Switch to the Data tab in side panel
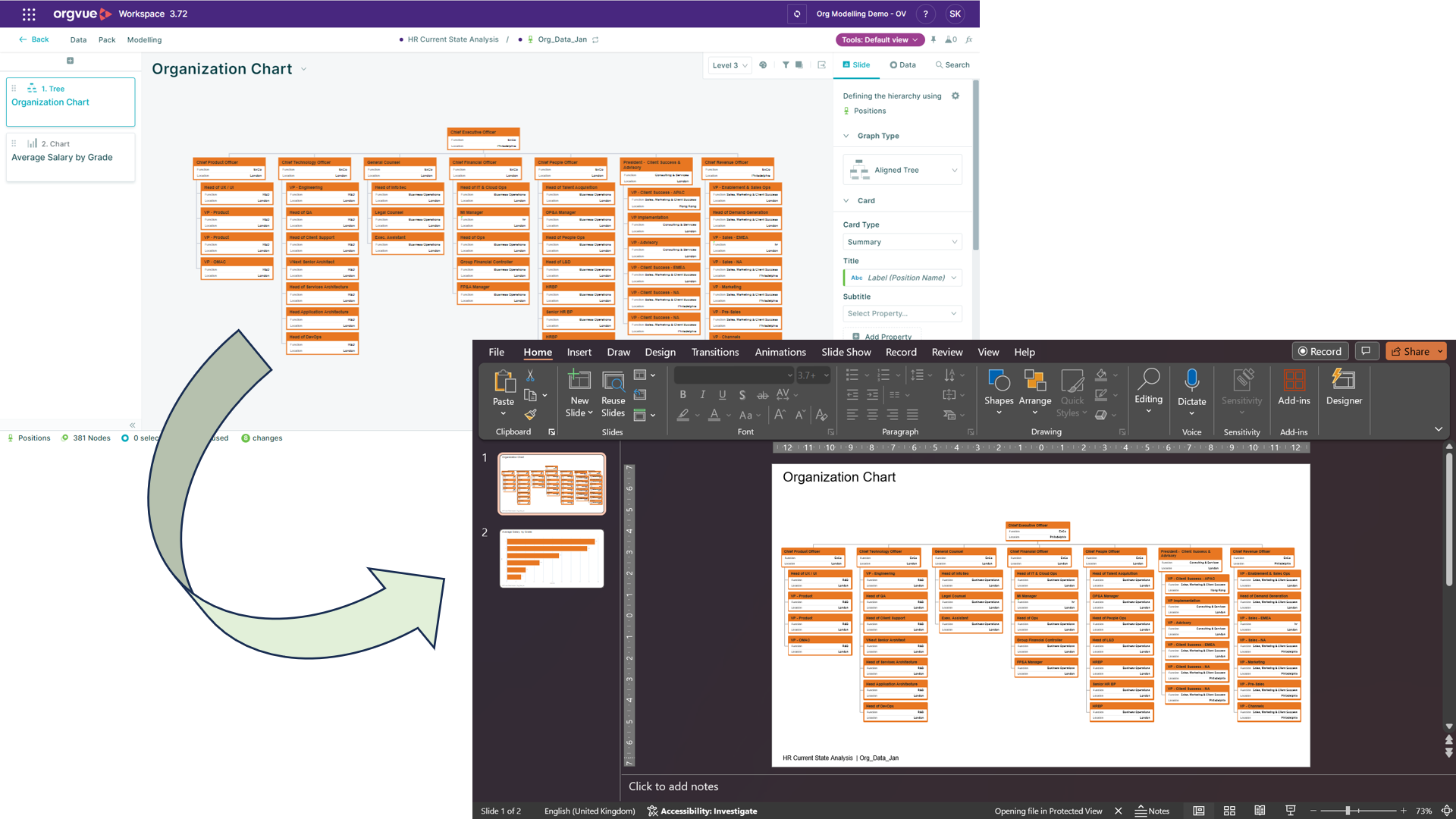Viewport: 1456px width, 819px height. click(x=902, y=65)
